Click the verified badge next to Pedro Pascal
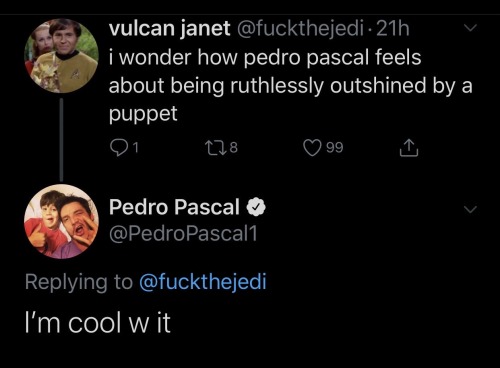This screenshot has height=368, width=500. click(256, 207)
